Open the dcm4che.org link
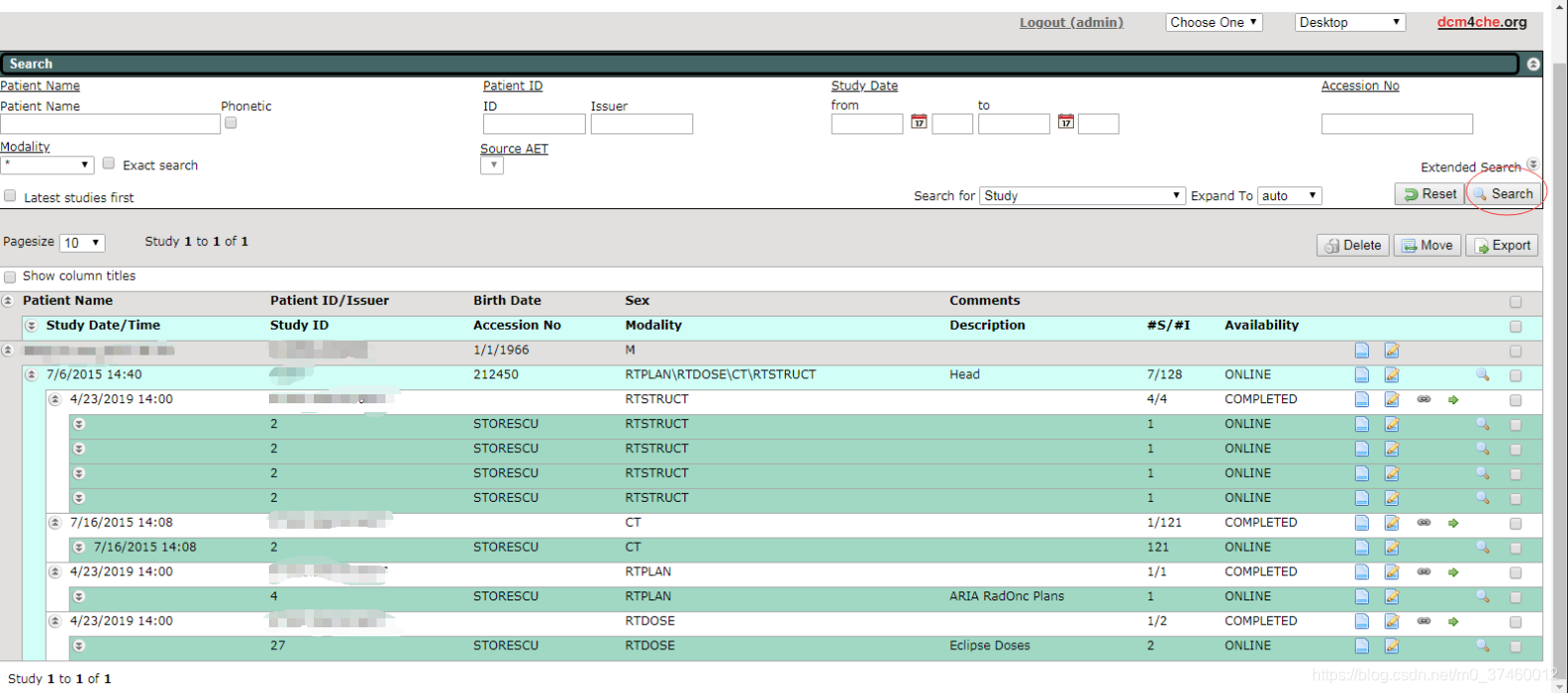The height and width of the screenshot is (693, 1568). [x=1481, y=22]
